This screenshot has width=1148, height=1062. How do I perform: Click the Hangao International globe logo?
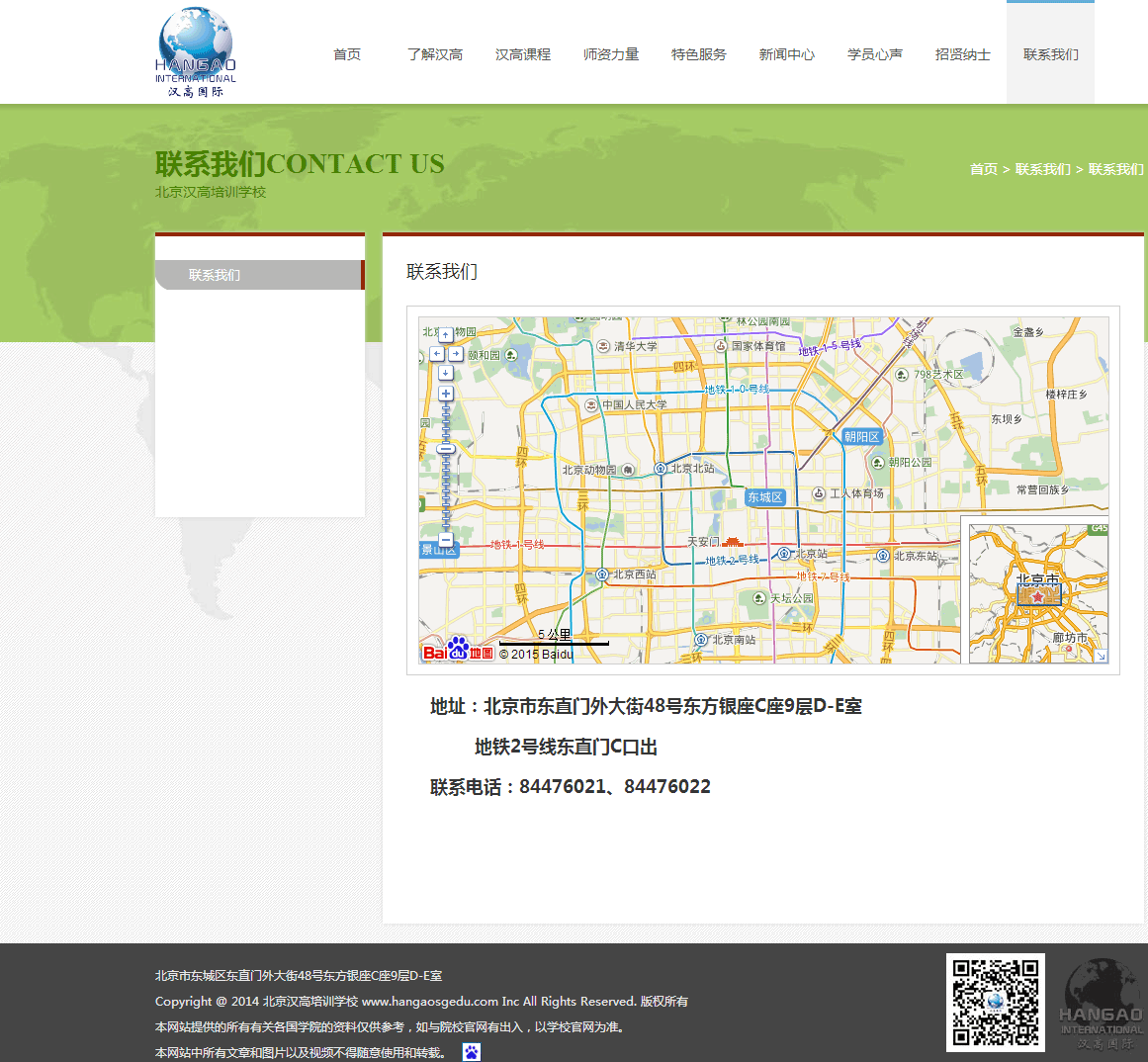coord(196,51)
